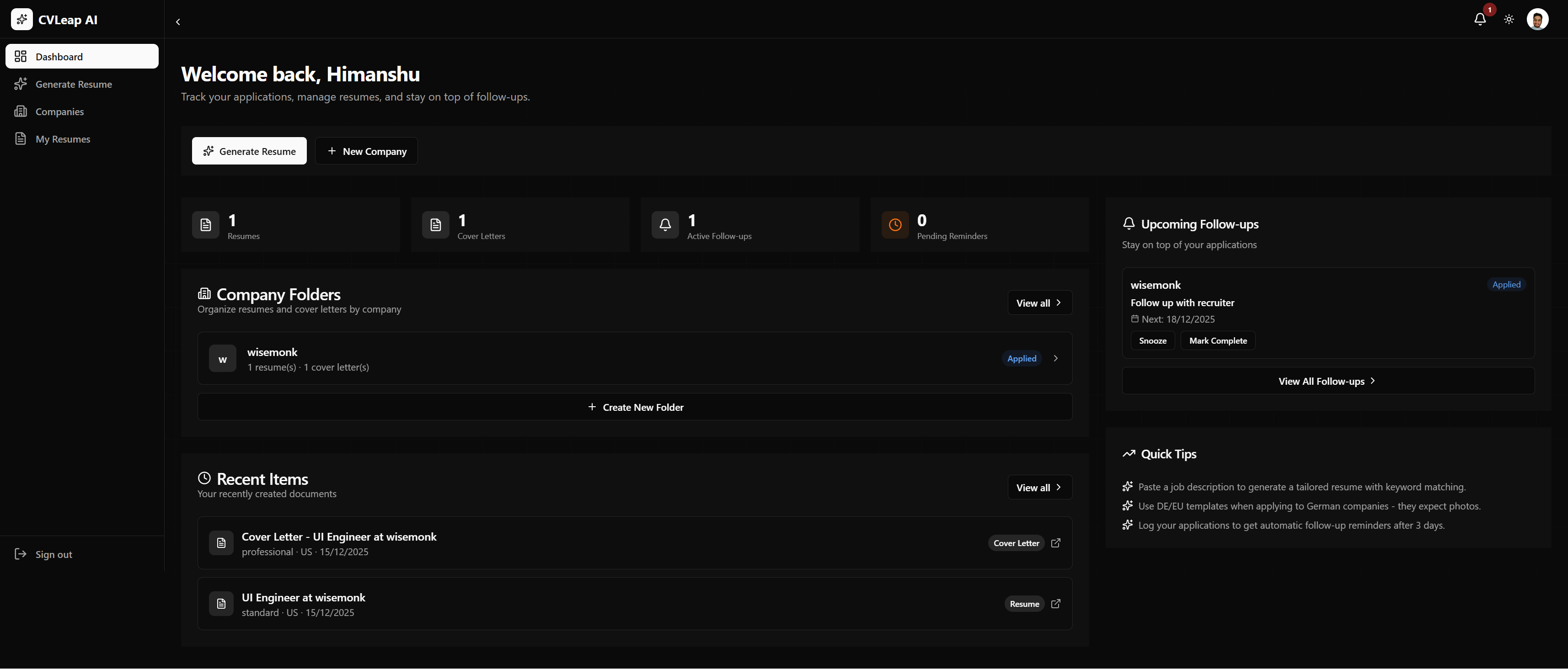This screenshot has width=1568, height=669.
Task: Click View All Follow-ups
Action: pyautogui.click(x=1328, y=381)
